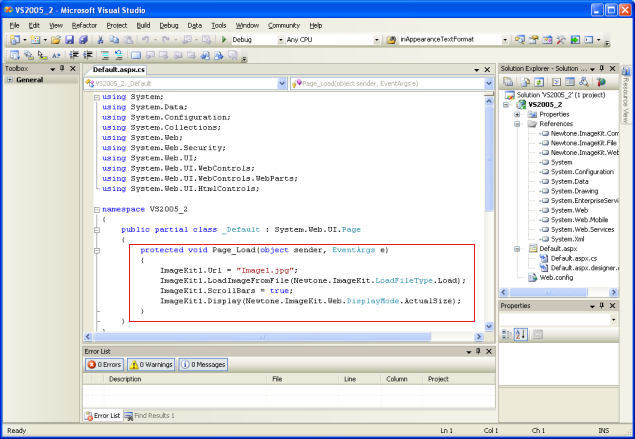Save the file with the floppy disk icon
Viewport: 635px width, 439px height.
[70, 40]
